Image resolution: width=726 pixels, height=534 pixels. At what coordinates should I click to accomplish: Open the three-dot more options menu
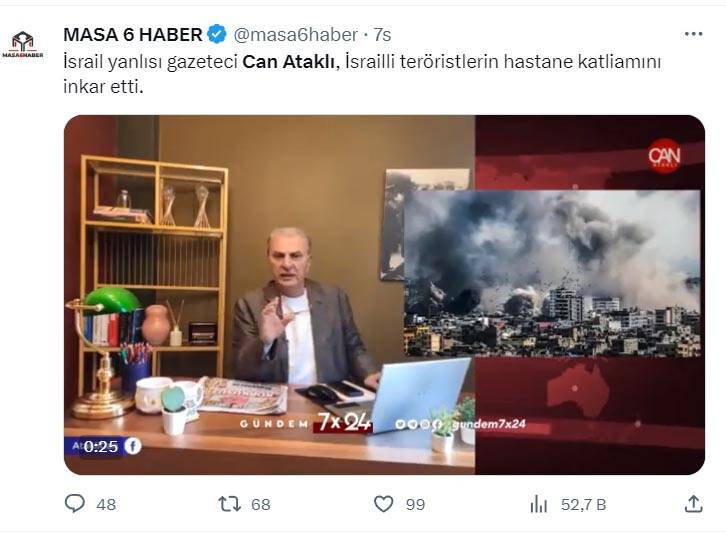(x=693, y=34)
